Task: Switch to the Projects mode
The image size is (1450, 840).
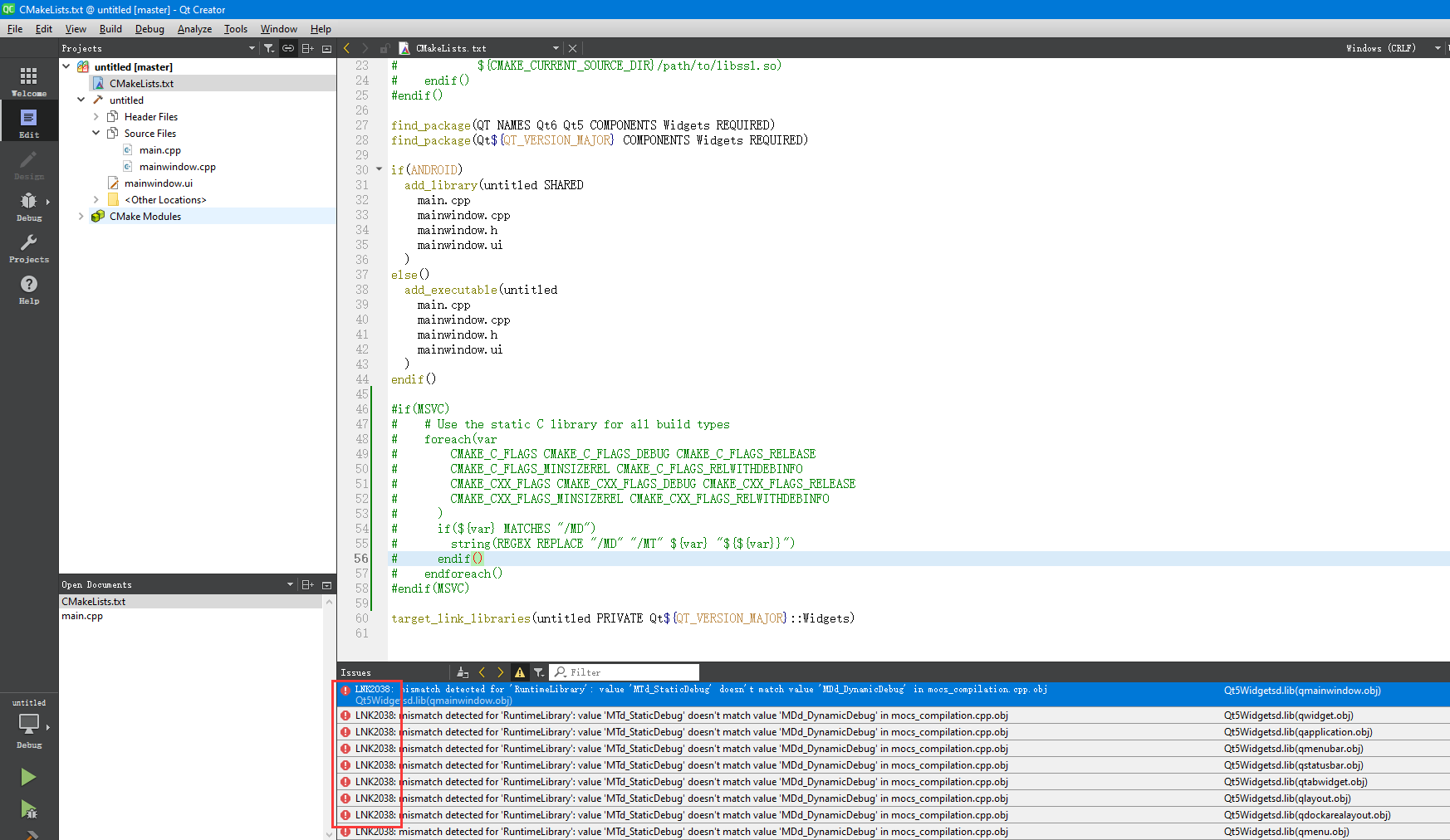Action: (29, 247)
